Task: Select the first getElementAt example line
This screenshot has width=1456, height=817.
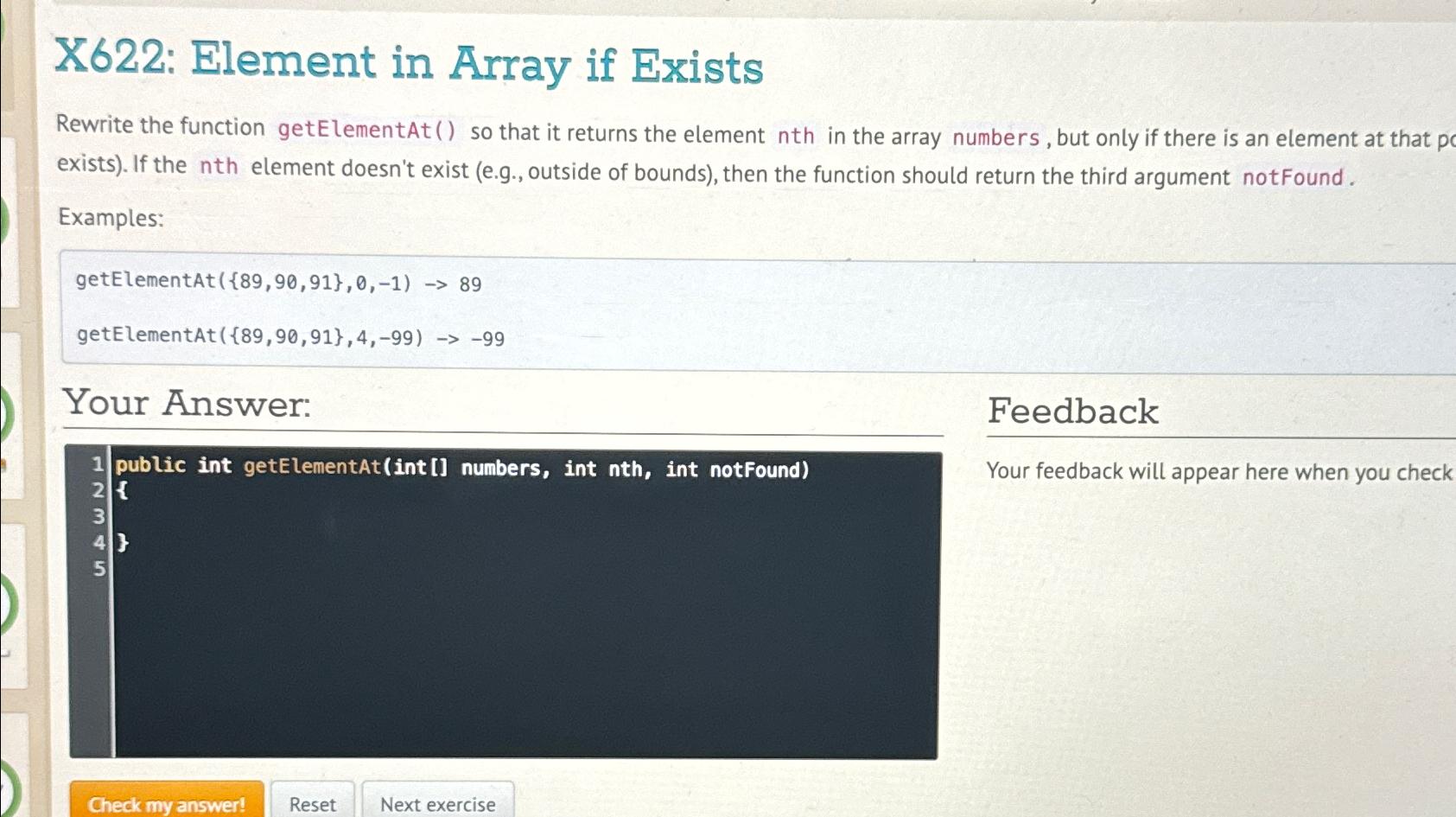Action: [x=277, y=283]
